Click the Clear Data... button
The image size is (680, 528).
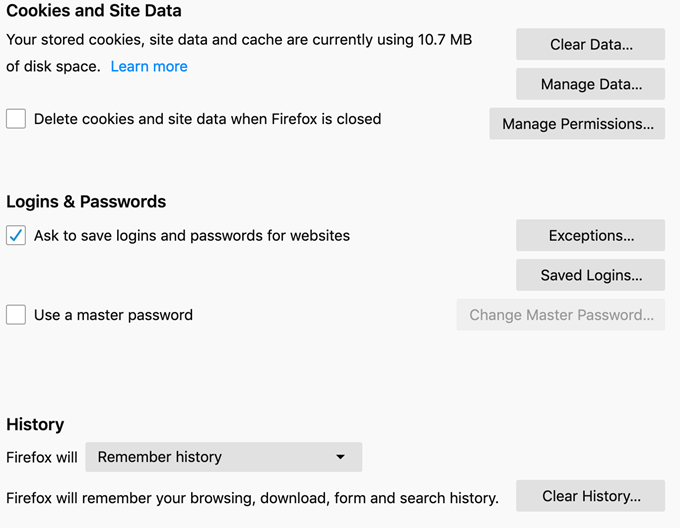[x=590, y=45]
